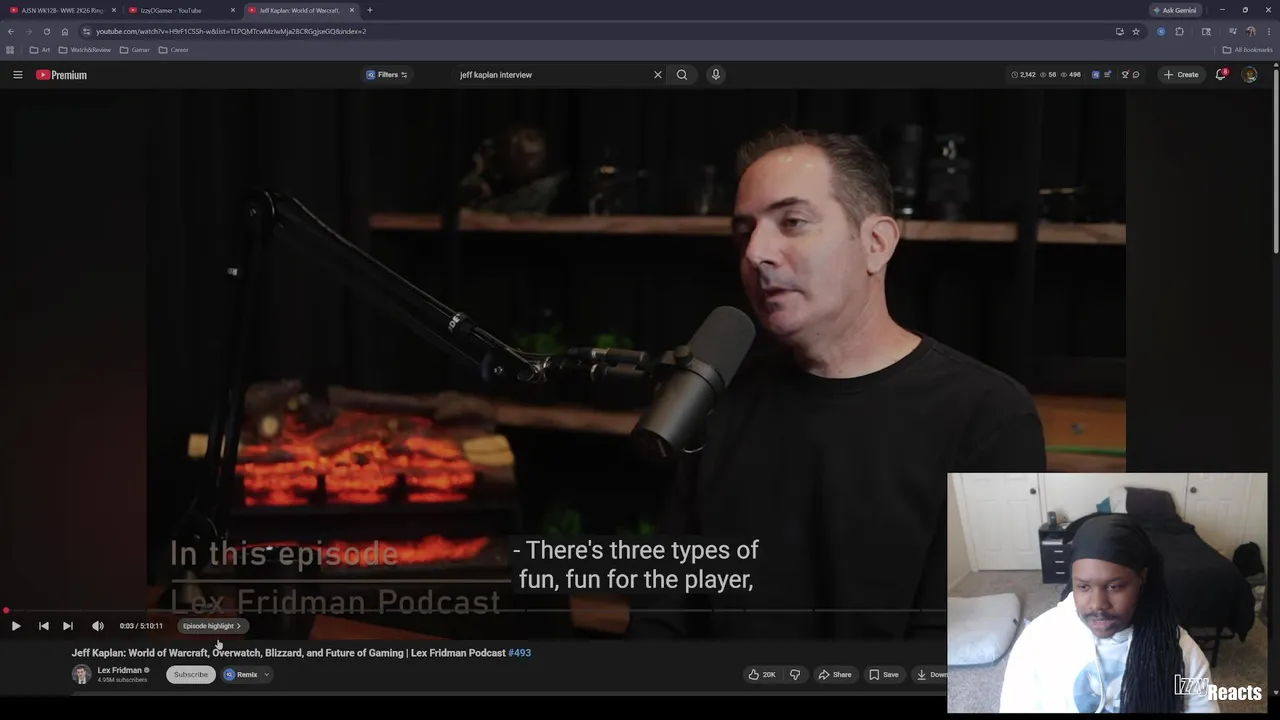Play the video with the play button

[x=16, y=626]
